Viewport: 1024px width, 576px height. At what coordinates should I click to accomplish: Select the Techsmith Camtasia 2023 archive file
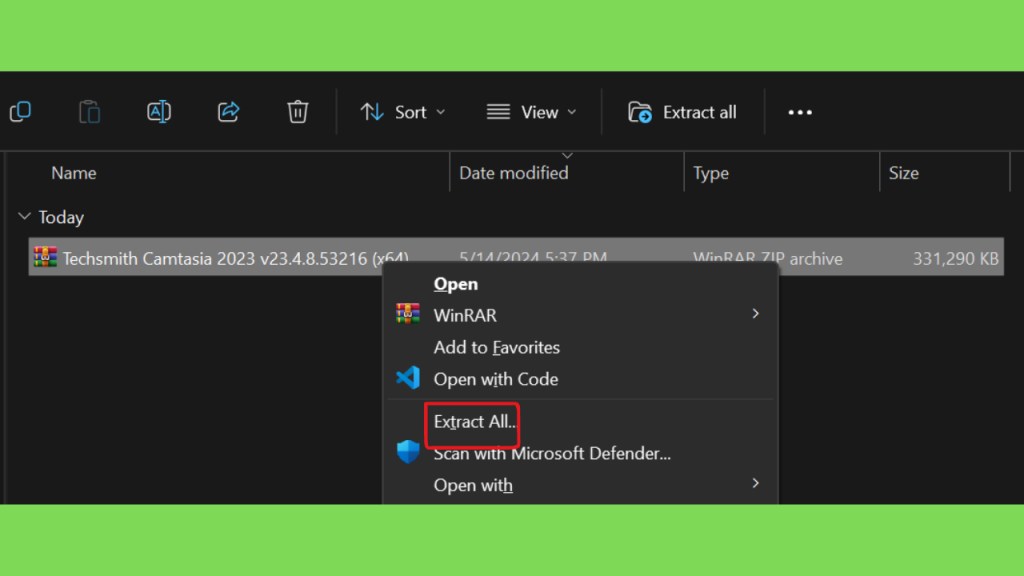[x=516, y=257]
